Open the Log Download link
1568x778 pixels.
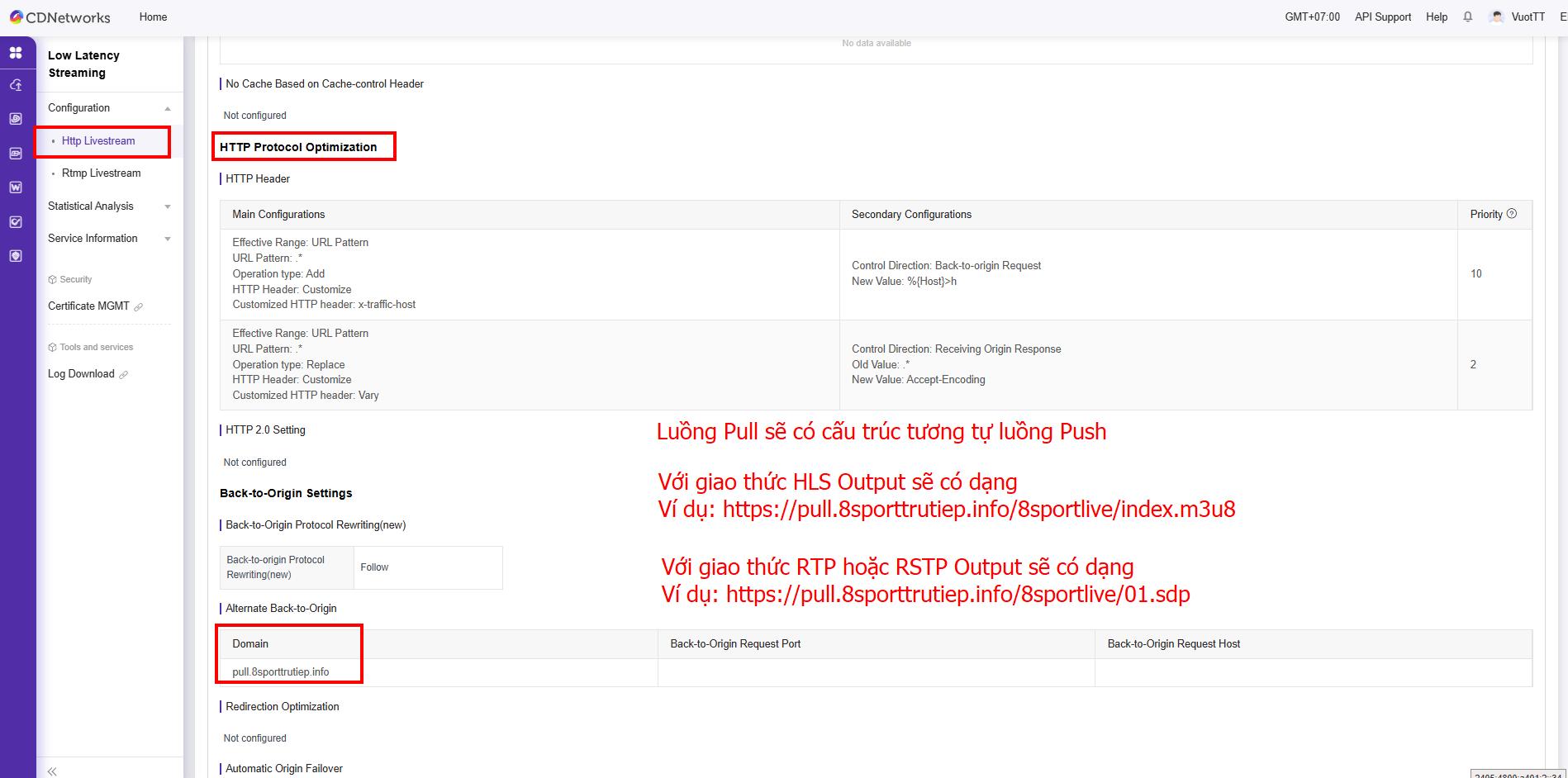click(81, 374)
